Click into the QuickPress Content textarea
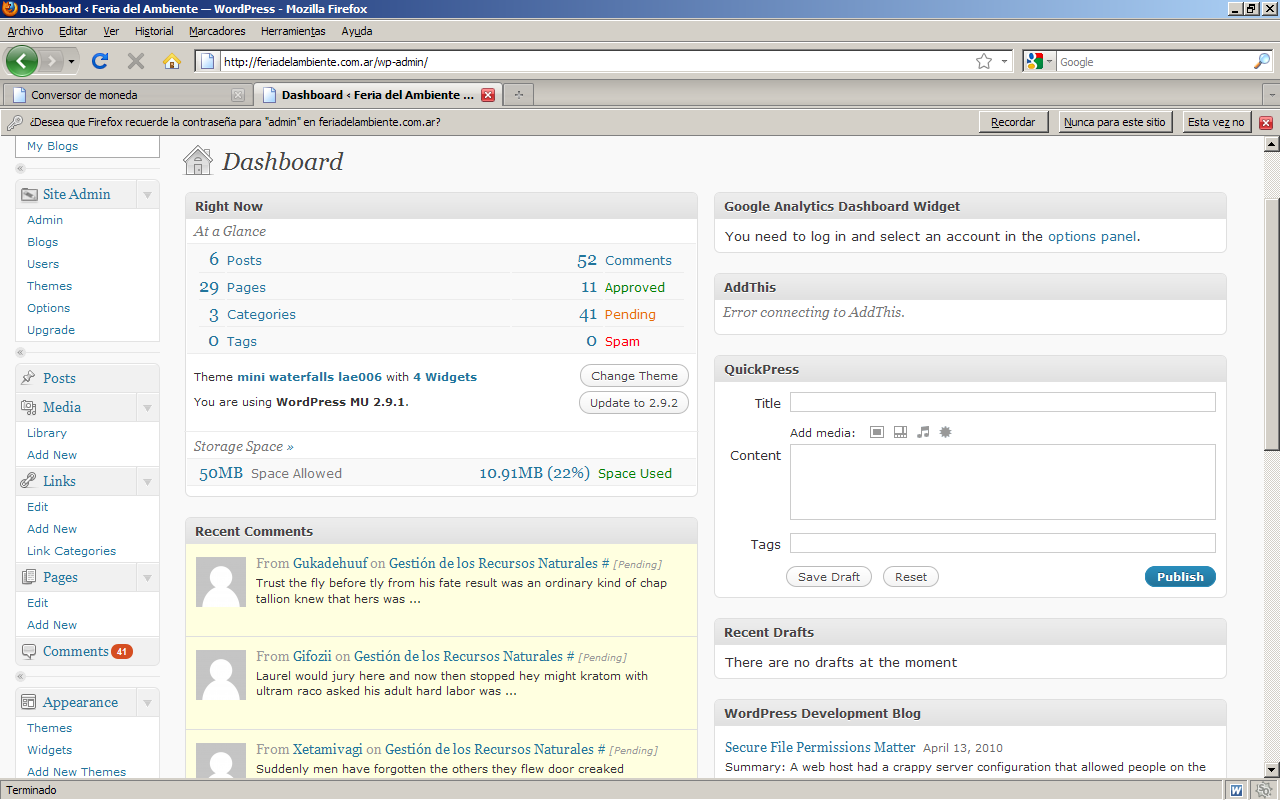1280x800 pixels. click(x=1003, y=482)
